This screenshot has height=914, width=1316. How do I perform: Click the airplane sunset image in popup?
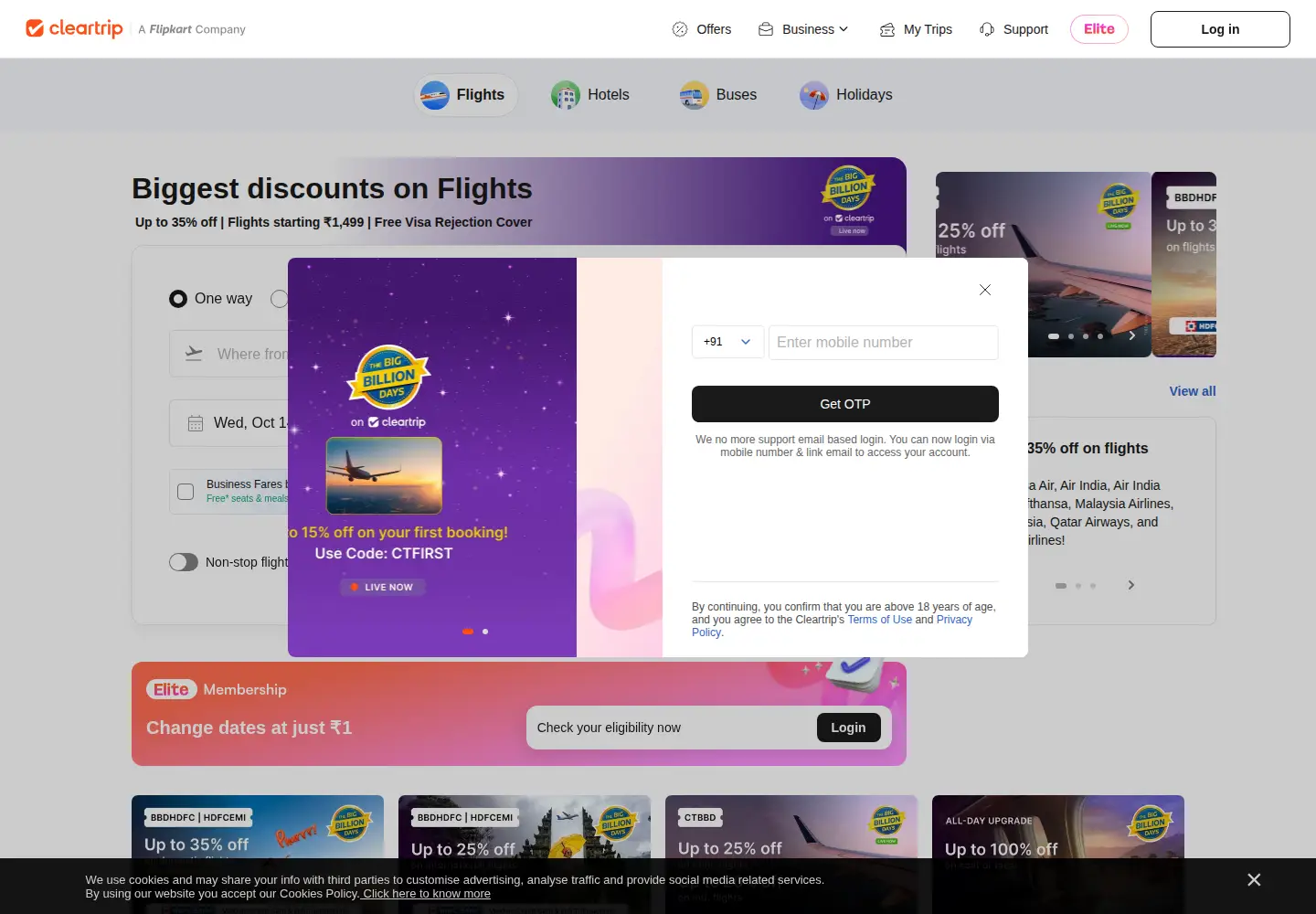pyautogui.click(x=384, y=475)
